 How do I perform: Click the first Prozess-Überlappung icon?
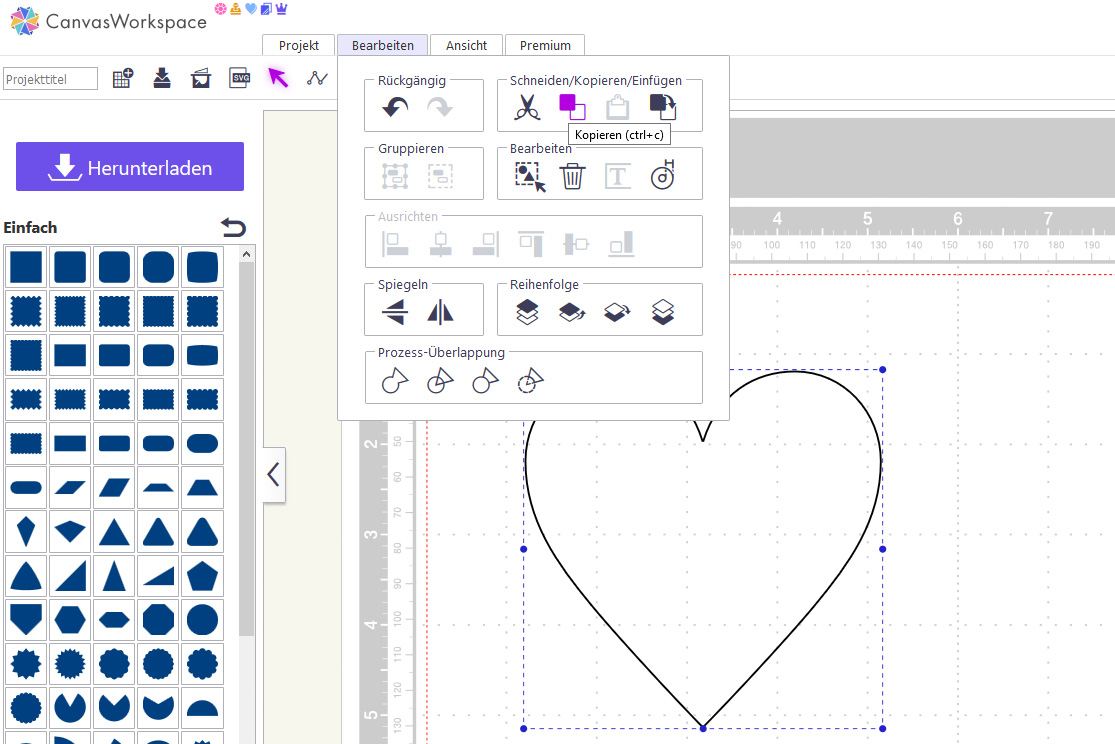pos(395,380)
